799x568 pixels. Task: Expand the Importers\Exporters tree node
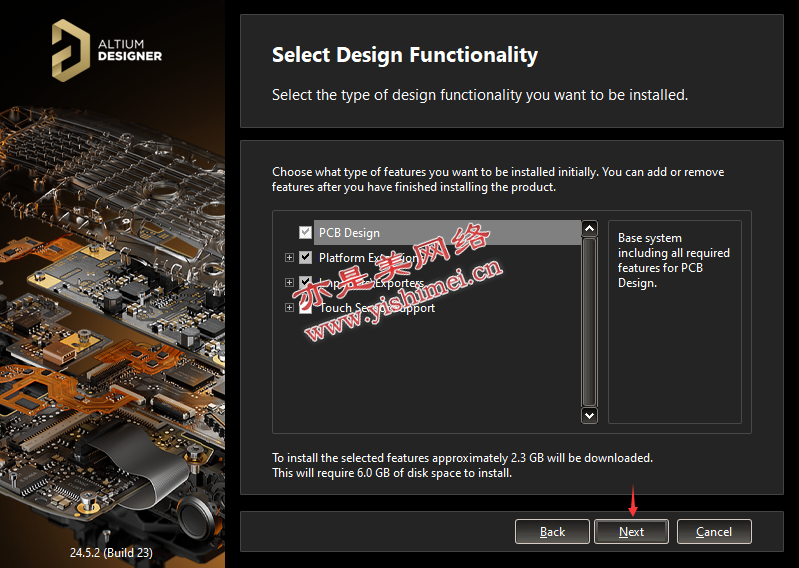coord(289,283)
